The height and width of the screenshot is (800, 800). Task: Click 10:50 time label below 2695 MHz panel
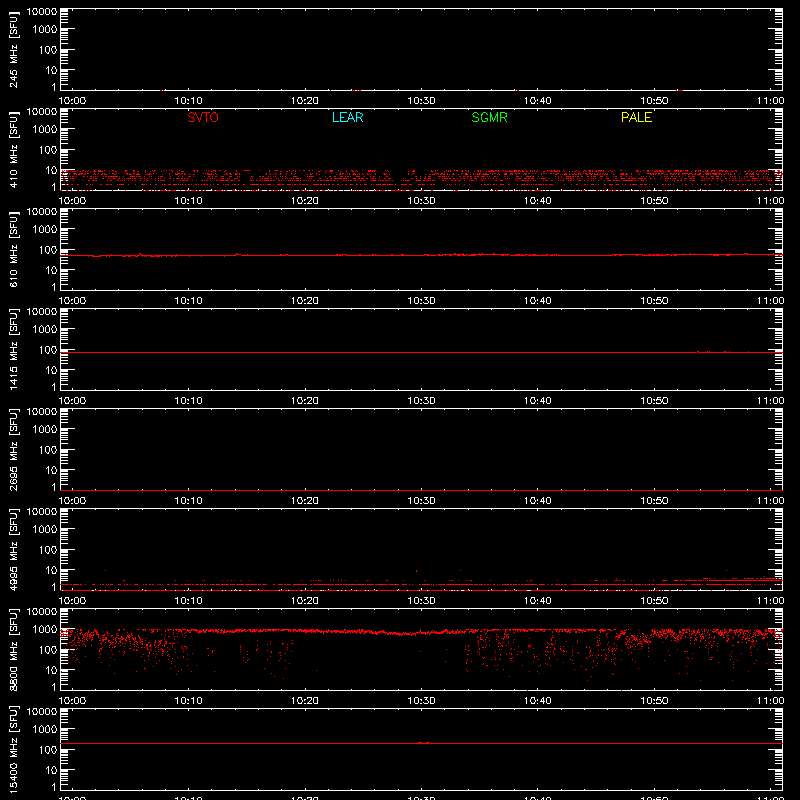654,501
